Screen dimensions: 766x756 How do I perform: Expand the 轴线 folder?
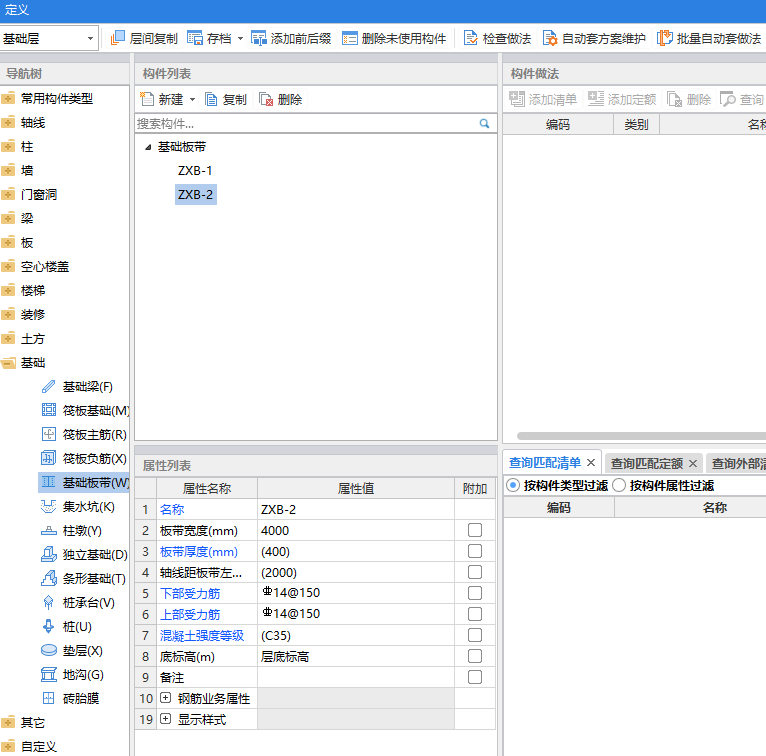click(x=8, y=123)
